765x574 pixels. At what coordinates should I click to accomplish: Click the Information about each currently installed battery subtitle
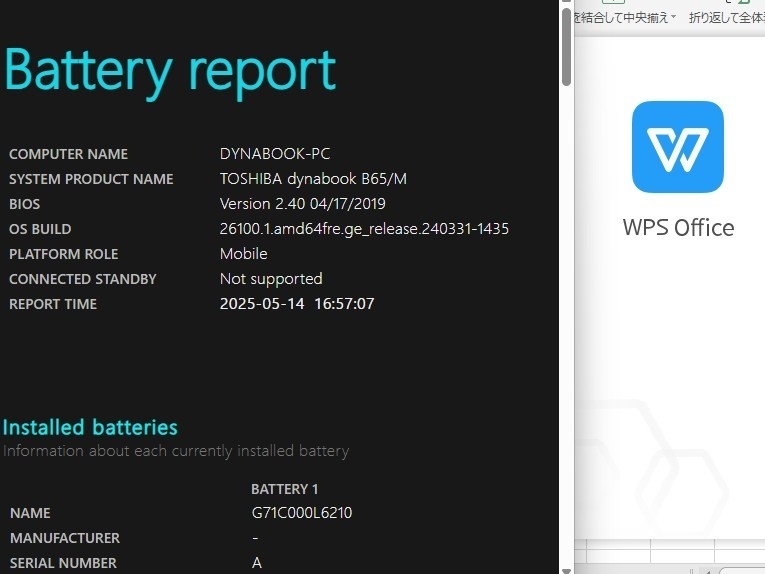point(176,451)
